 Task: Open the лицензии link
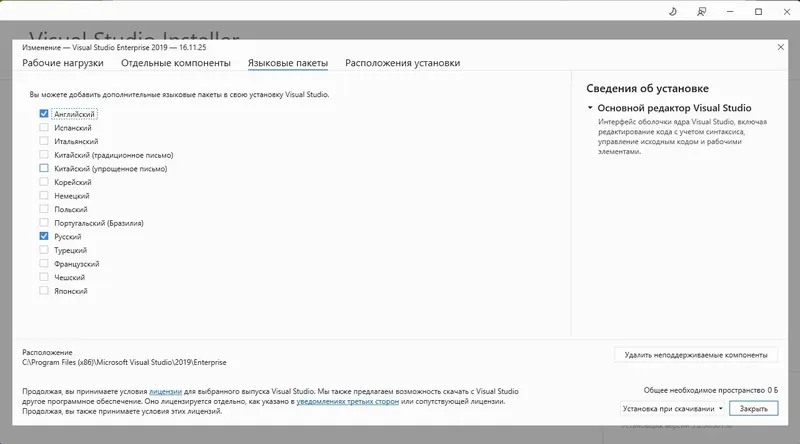click(x=165, y=391)
